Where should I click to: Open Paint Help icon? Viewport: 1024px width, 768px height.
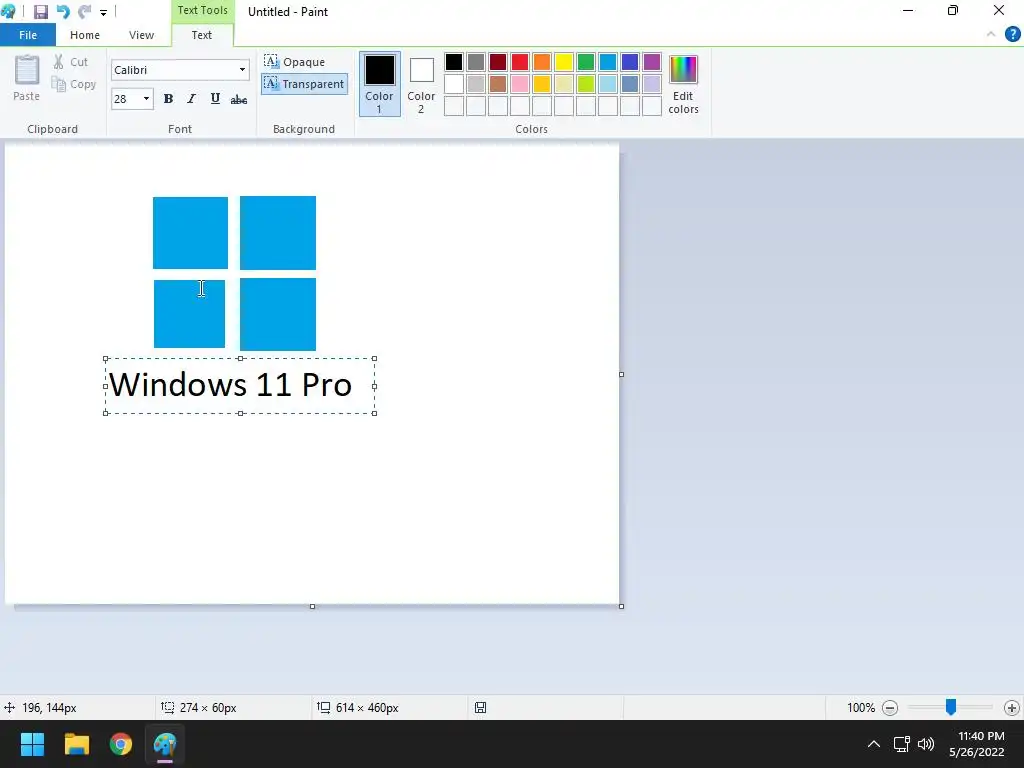(x=1012, y=35)
